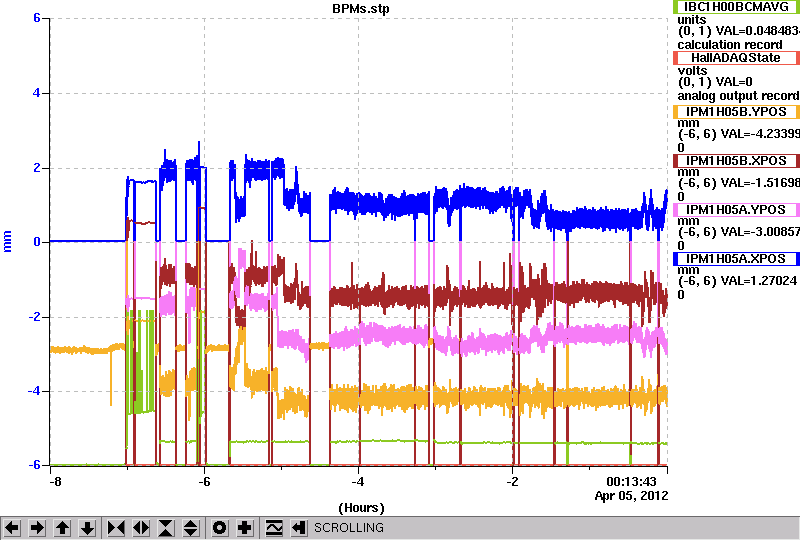Click the 'analog output record' description text
The image size is (800, 540).
click(738, 96)
